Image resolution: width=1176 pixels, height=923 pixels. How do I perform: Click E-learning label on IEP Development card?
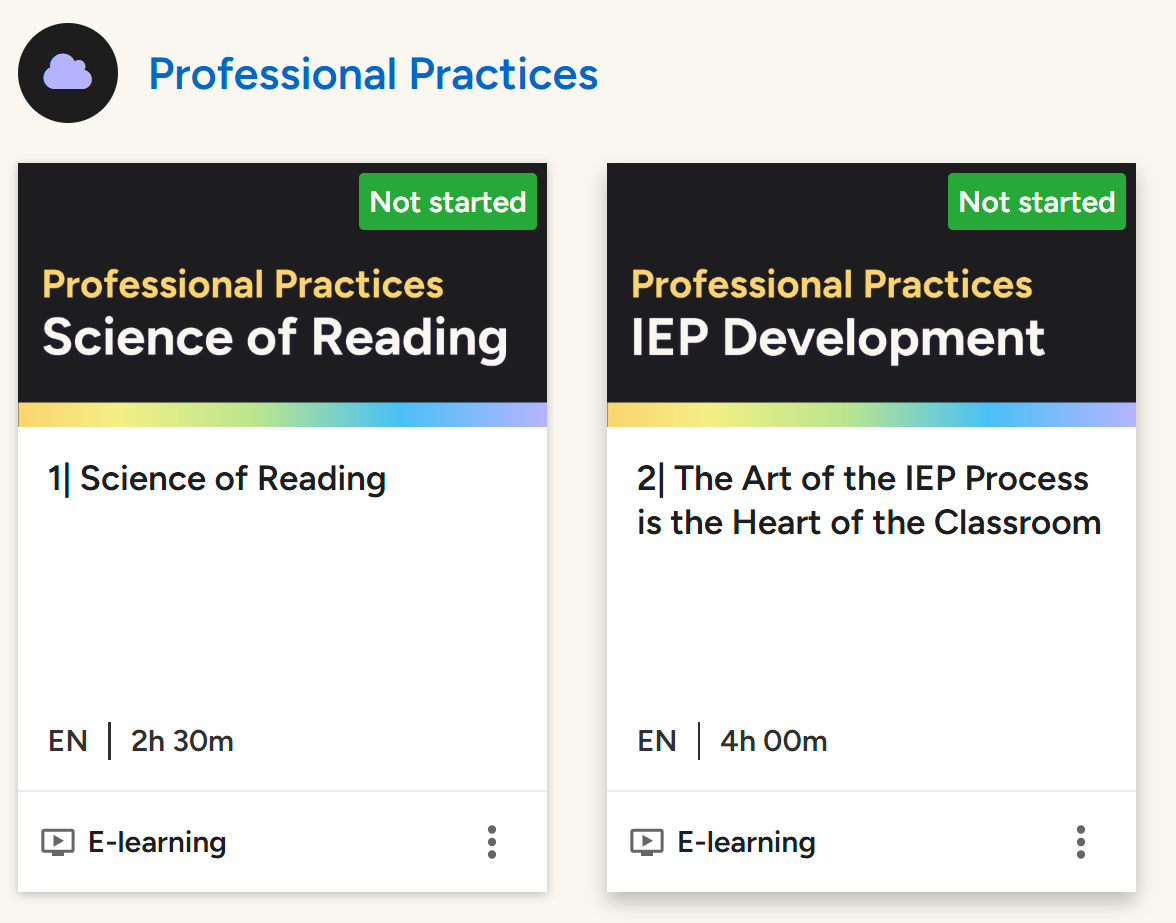[x=746, y=842]
